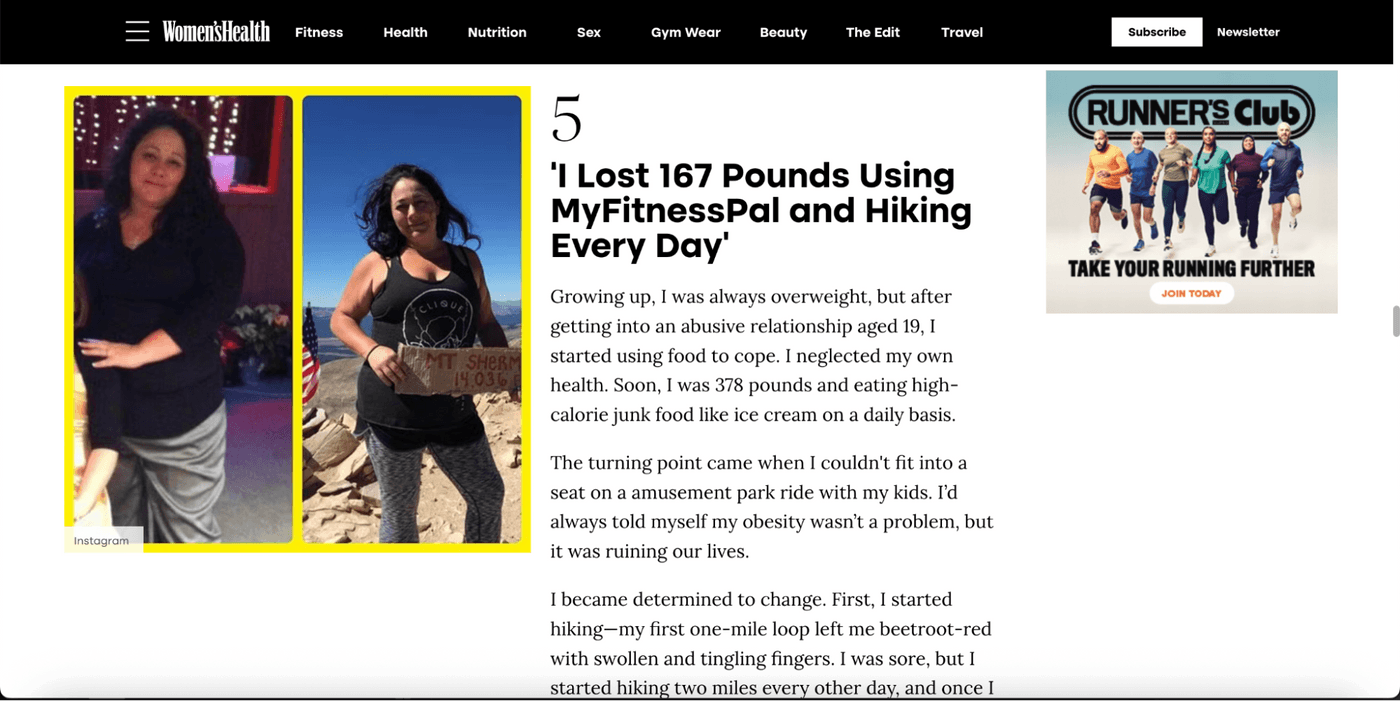Click the Women's Health logo
The width and height of the screenshot is (1400, 701).
point(216,32)
